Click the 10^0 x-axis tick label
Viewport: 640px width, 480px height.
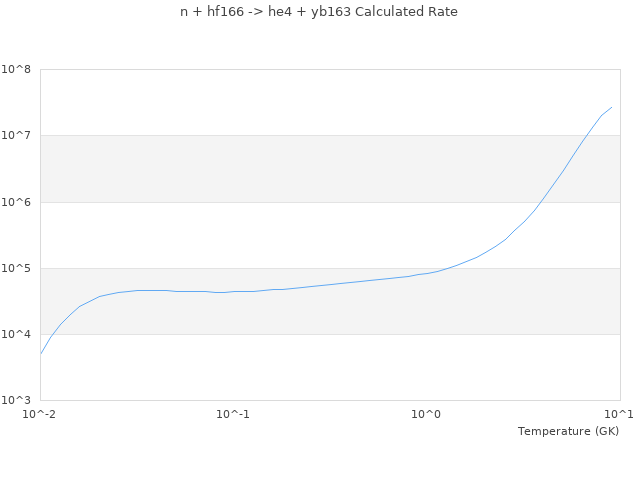427,414
